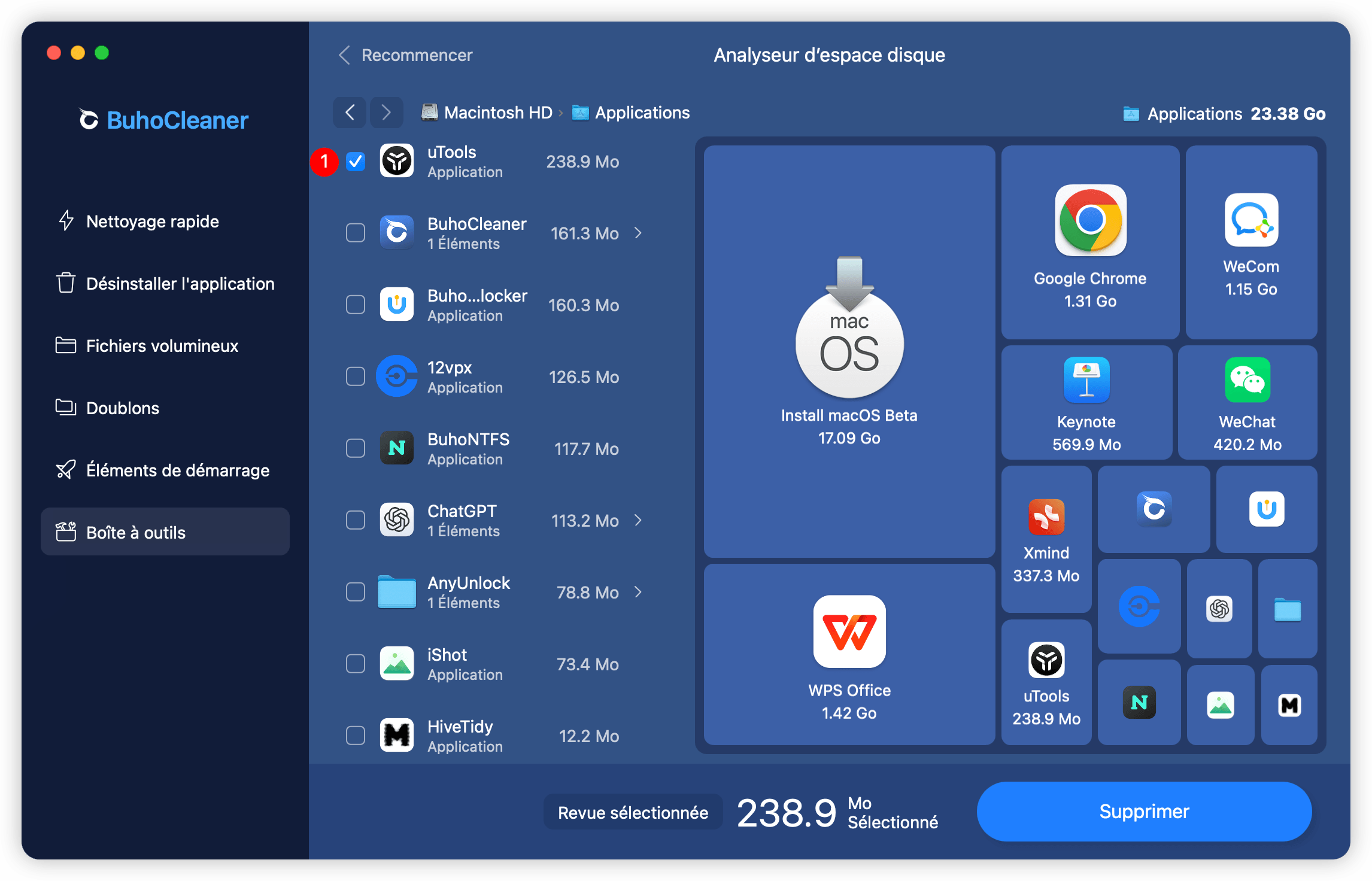Expand the ChatGPT row chevron
This screenshot has height=881, width=1372.
tap(638, 520)
